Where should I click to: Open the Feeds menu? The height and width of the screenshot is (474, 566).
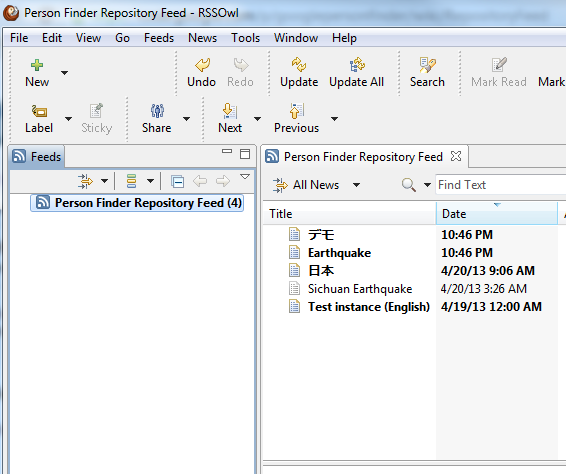point(159,38)
